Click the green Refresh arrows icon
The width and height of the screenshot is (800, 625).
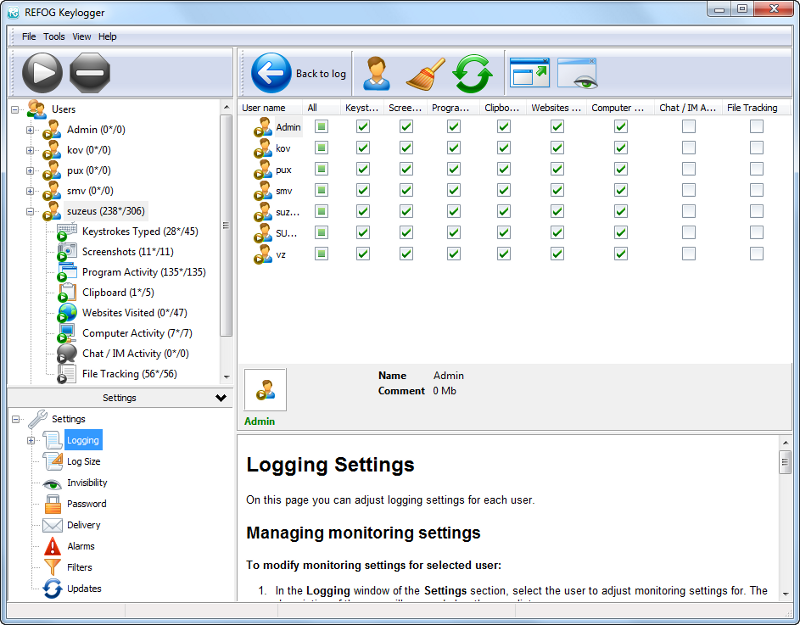tap(473, 74)
